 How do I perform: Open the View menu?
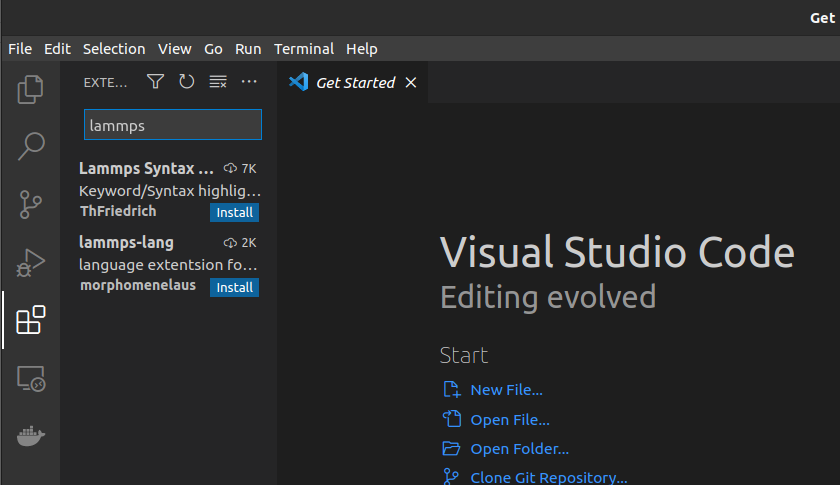coord(175,49)
